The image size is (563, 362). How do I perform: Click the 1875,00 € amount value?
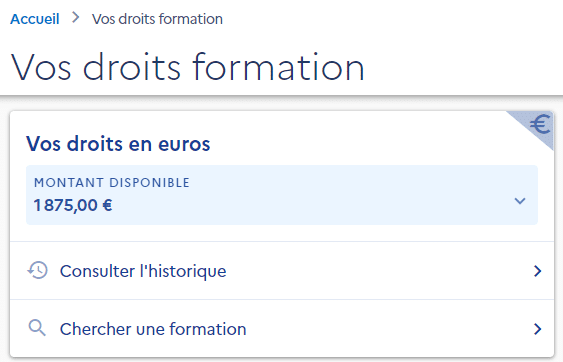(73, 205)
